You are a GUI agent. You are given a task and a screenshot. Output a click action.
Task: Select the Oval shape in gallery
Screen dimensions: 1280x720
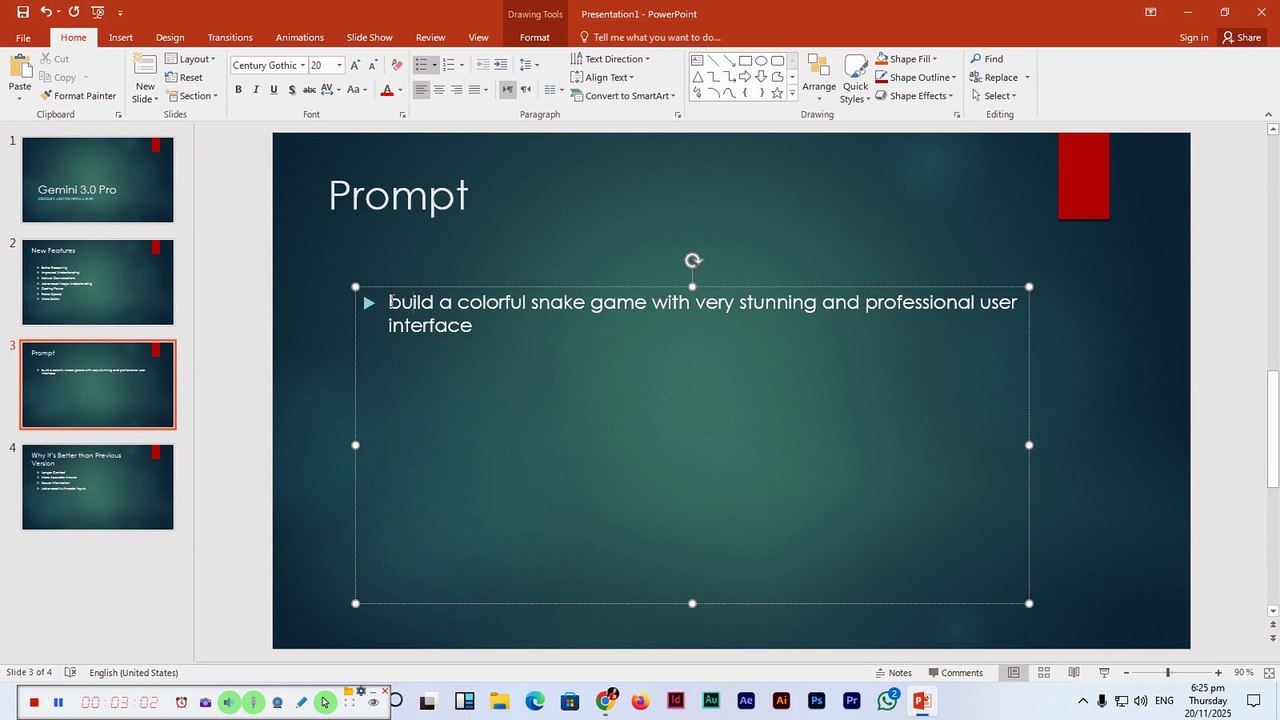pyautogui.click(x=761, y=61)
